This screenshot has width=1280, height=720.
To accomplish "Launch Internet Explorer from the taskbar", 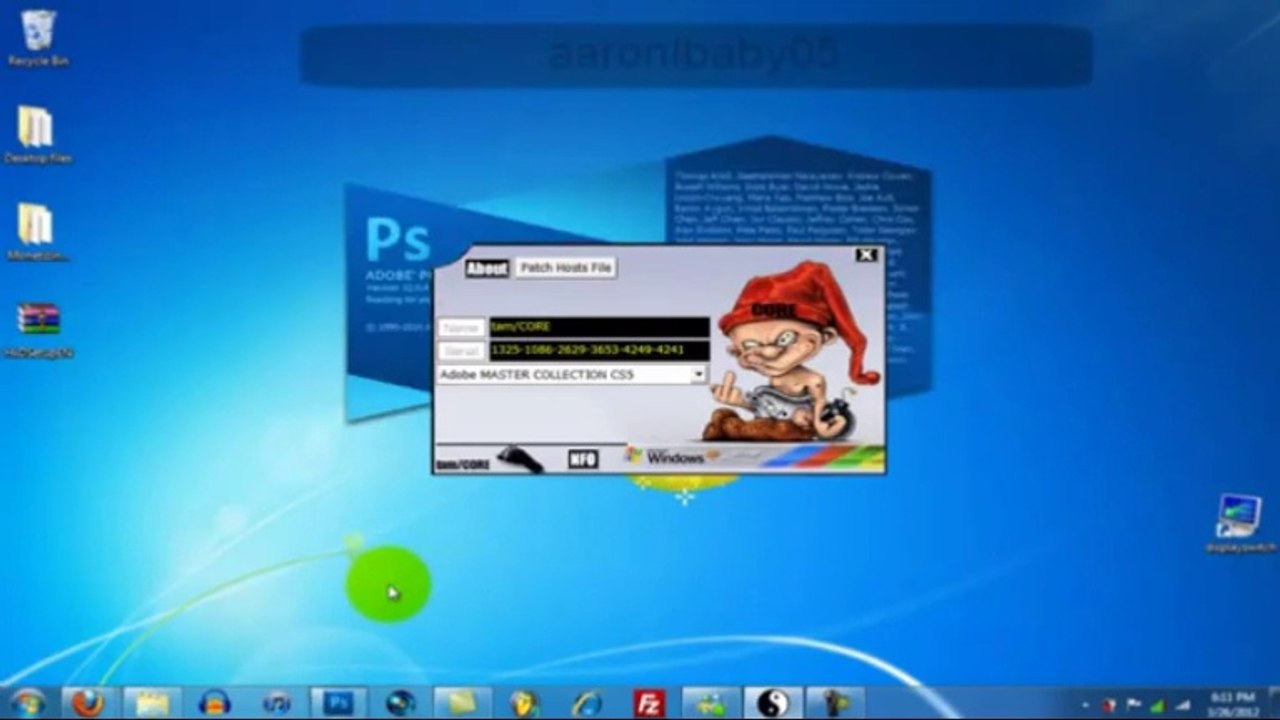I will pyautogui.click(x=586, y=703).
